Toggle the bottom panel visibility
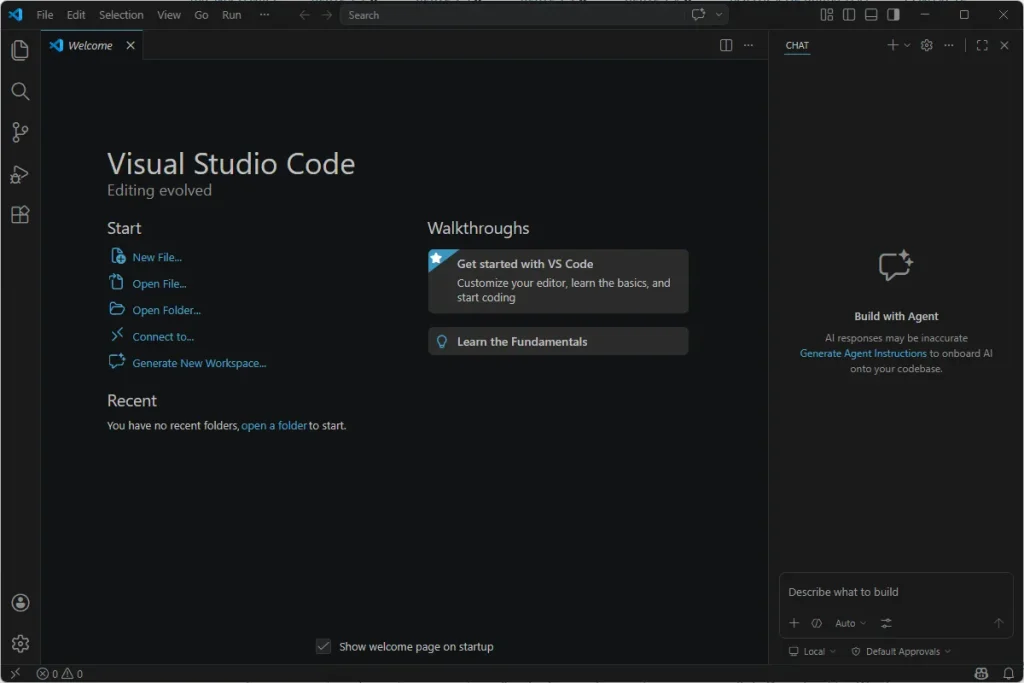The height and width of the screenshot is (683, 1024). pos(871,15)
